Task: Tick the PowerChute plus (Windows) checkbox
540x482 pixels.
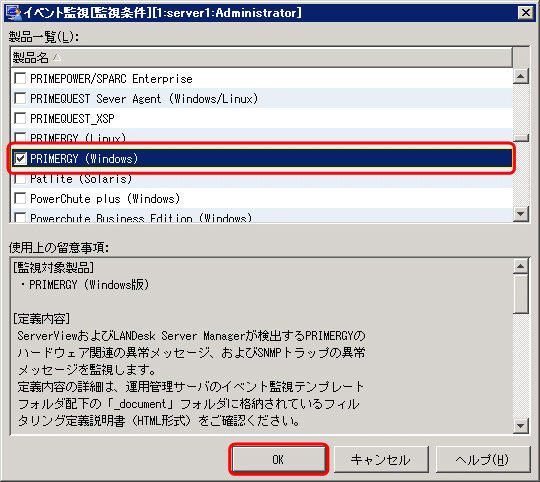Action: (20, 199)
